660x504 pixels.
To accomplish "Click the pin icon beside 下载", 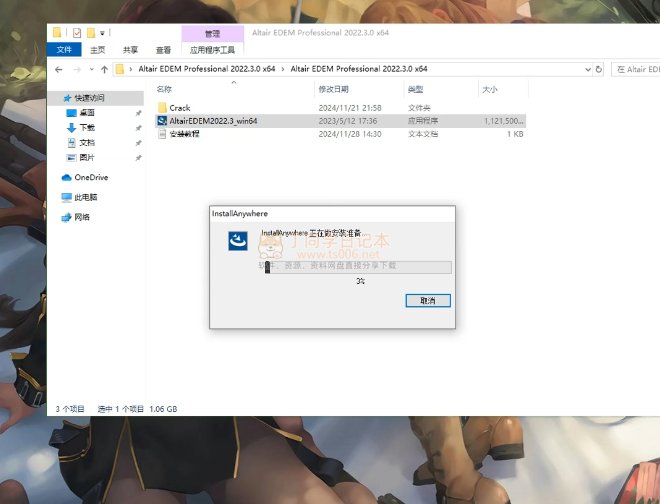I will pos(138,128).
